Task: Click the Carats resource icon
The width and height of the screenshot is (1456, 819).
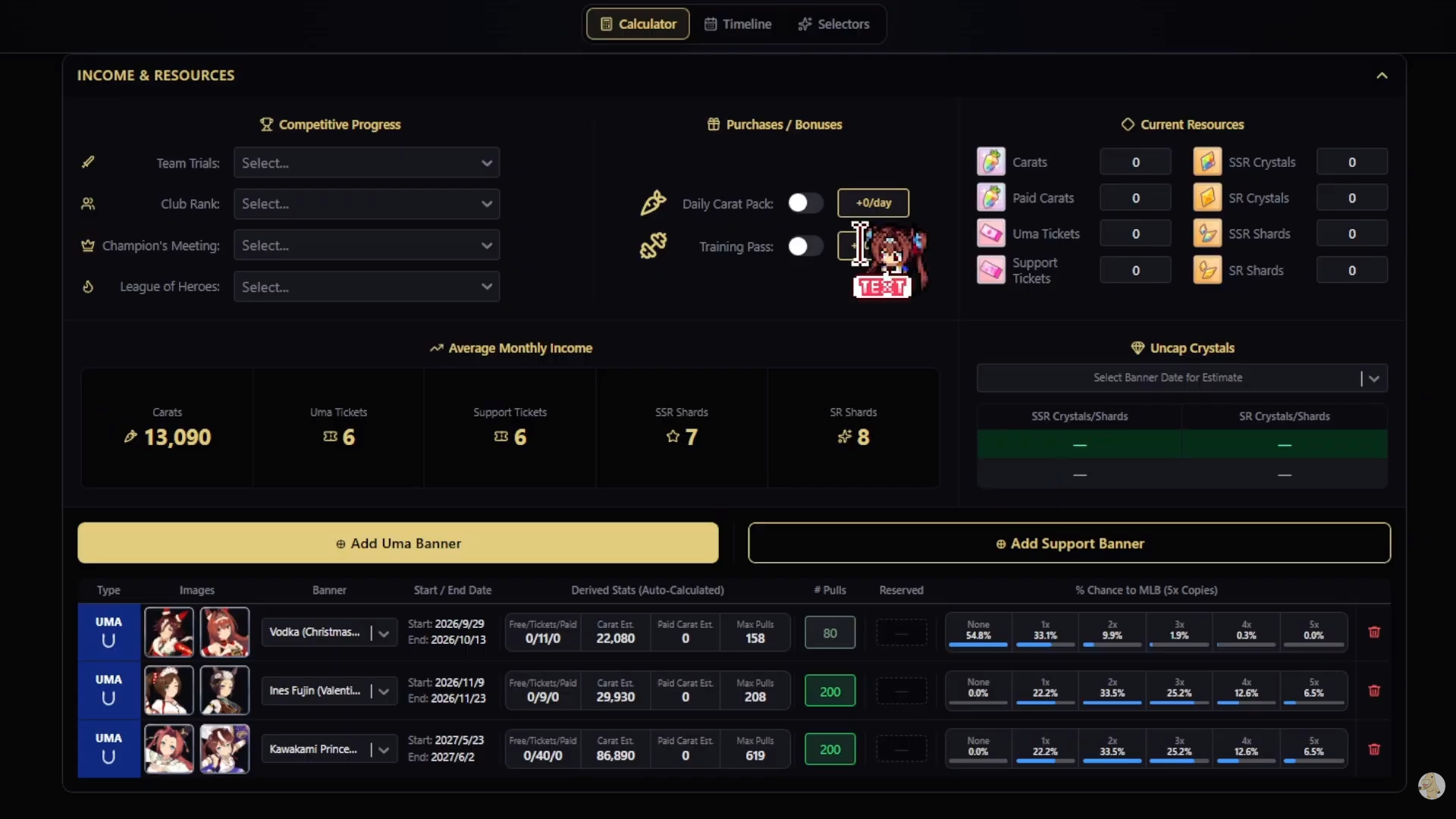Action: [x=991, y=162]
